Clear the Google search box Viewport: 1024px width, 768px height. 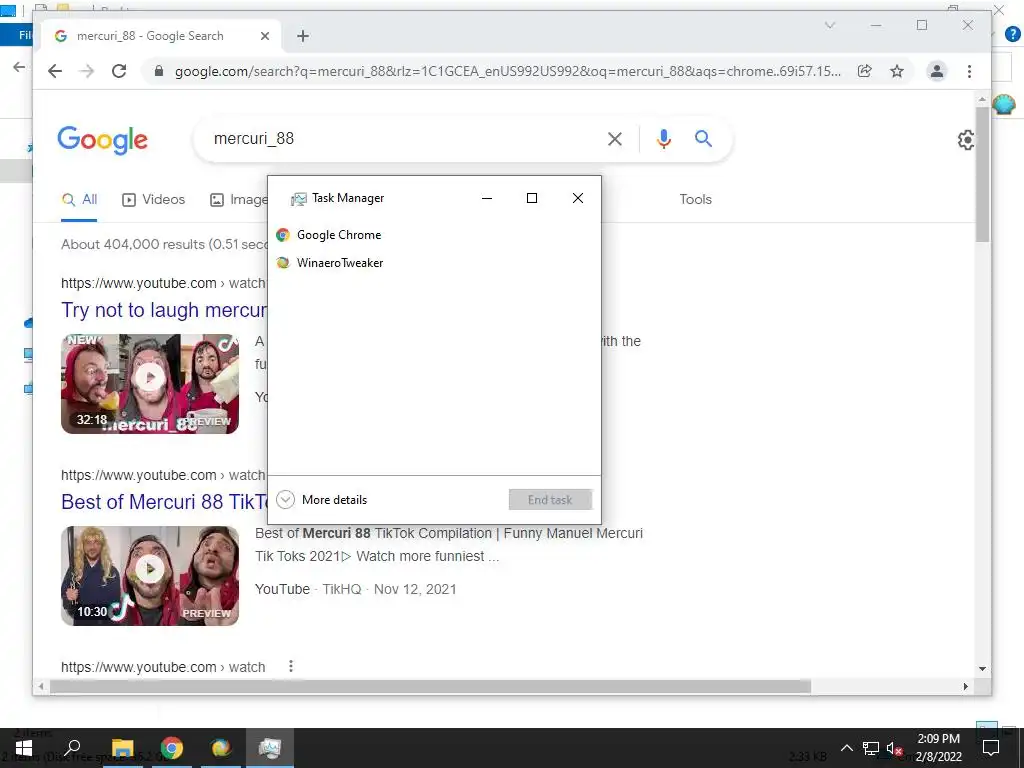tap(615, 138)
